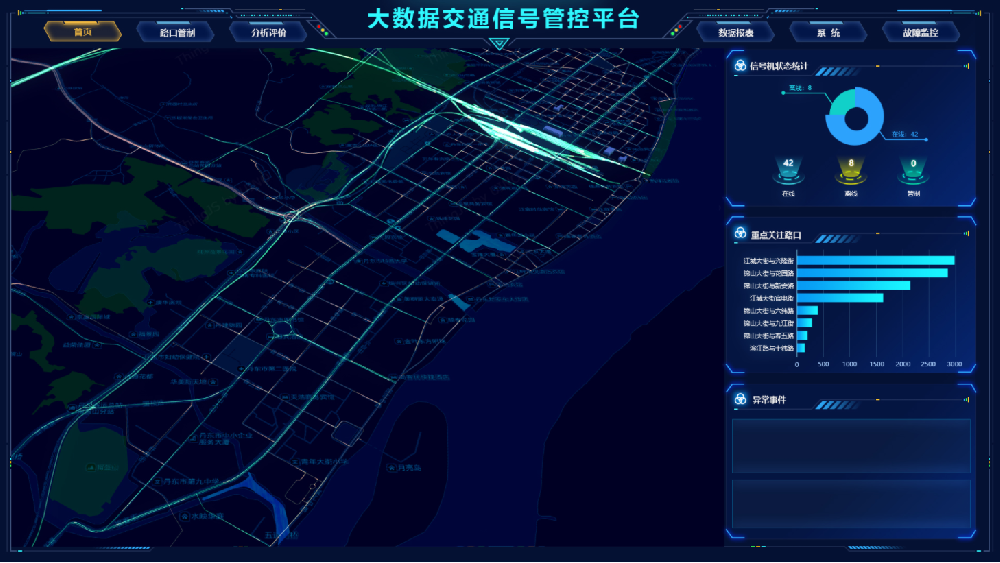Image resolution: width=1000 pixels, height=563 pixels.
Task: Open the 首页 home tab
Action: [x=83, y=32]
